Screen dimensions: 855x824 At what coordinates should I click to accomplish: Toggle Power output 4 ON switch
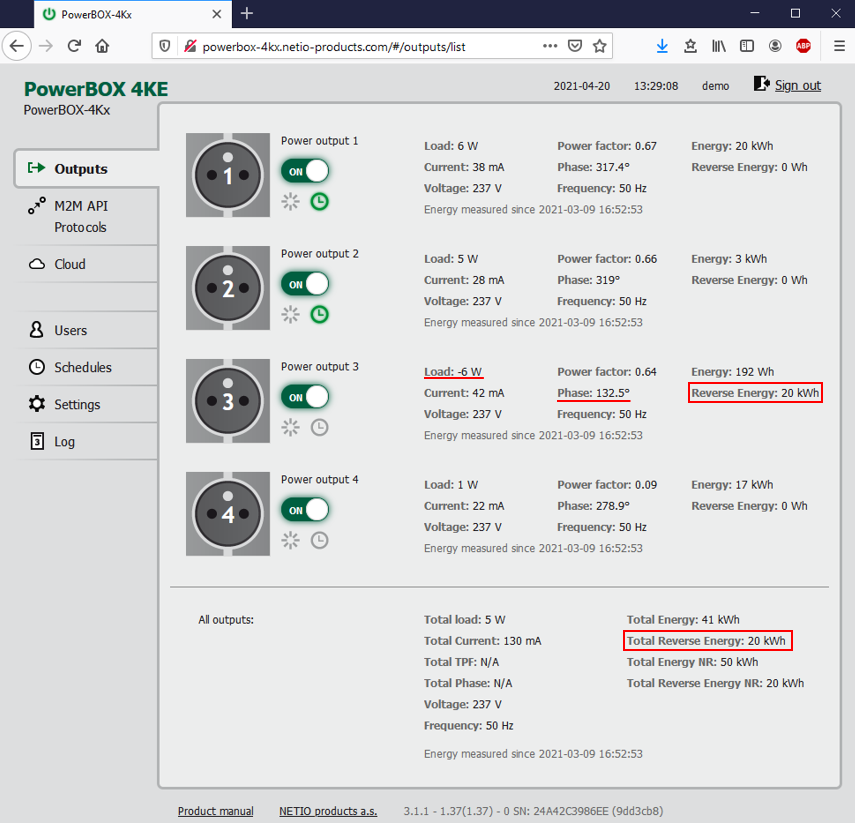click(305, 510)
